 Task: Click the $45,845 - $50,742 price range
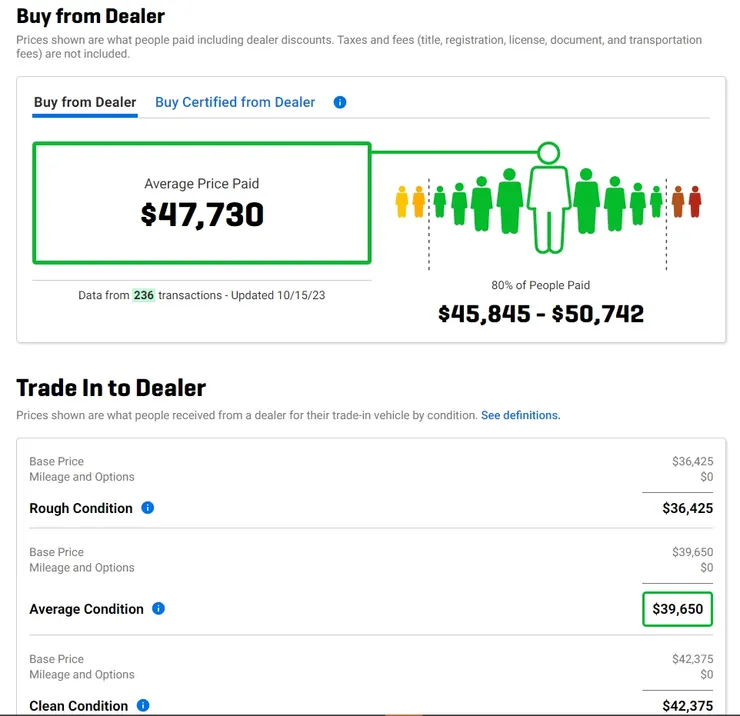(541, 314)
